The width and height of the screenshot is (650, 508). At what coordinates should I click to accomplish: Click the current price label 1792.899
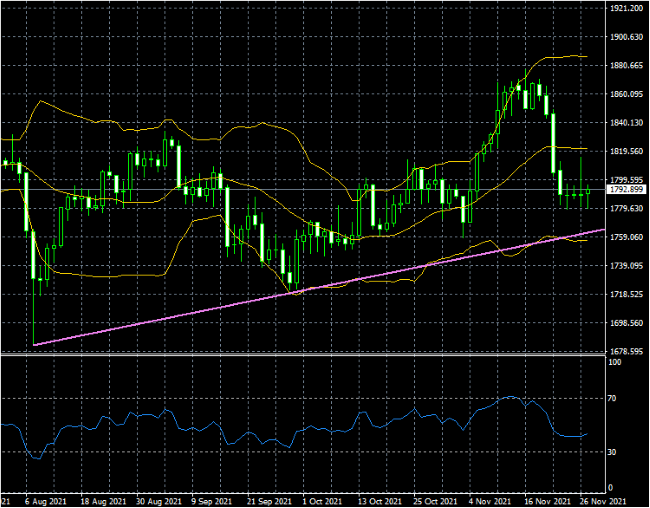point(626,190)
